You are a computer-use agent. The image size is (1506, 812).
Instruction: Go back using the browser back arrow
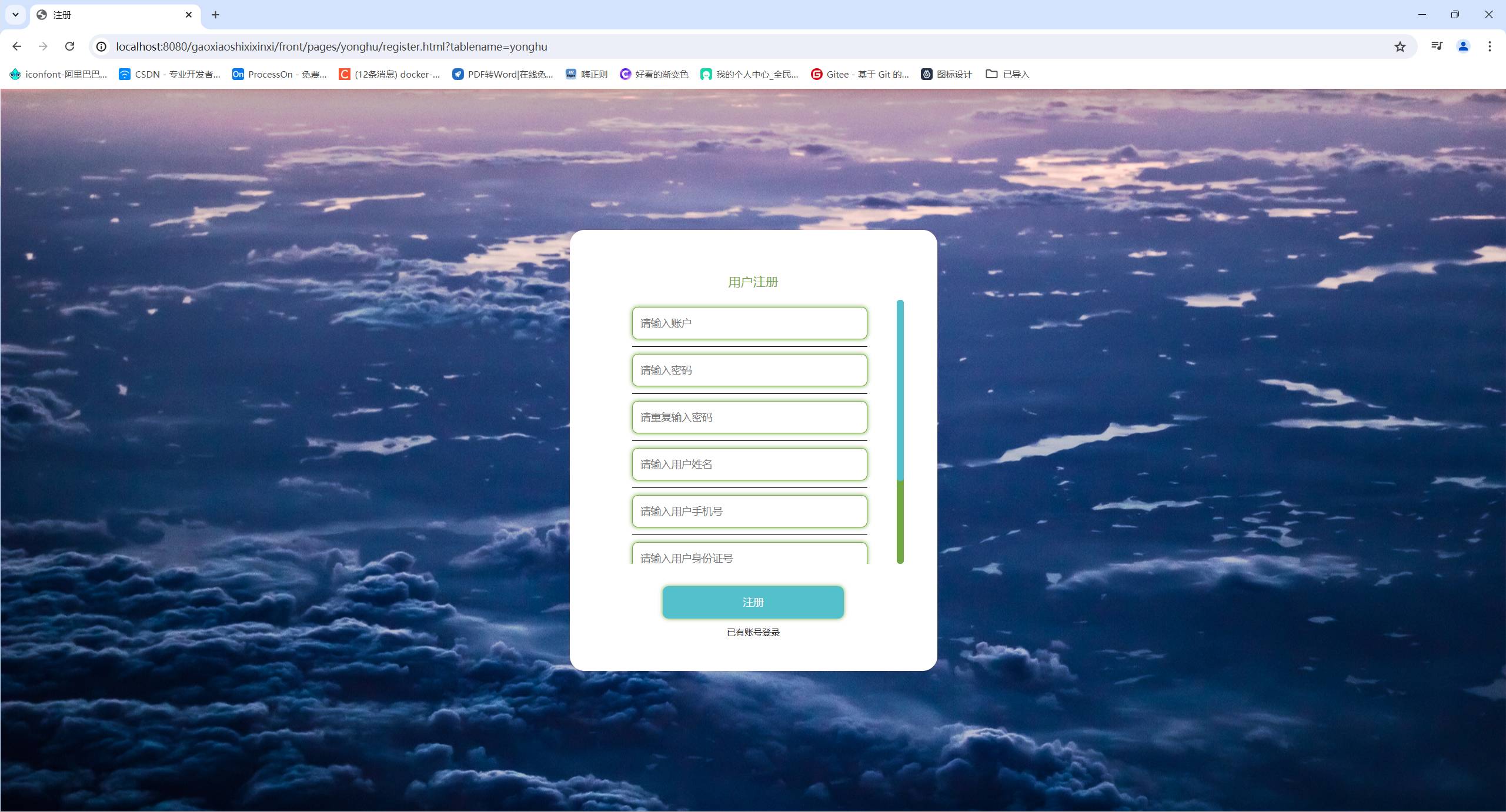pos(16,46)
